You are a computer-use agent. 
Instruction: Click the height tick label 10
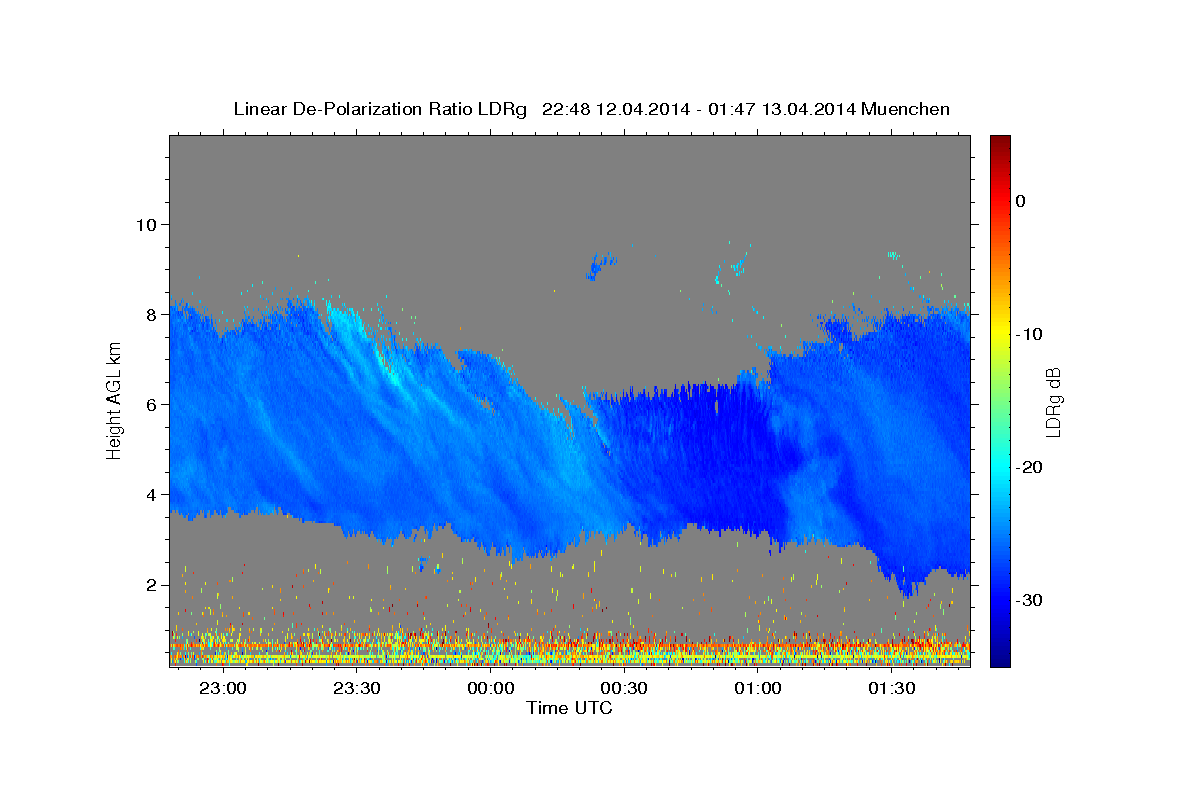tap(145, 224)
